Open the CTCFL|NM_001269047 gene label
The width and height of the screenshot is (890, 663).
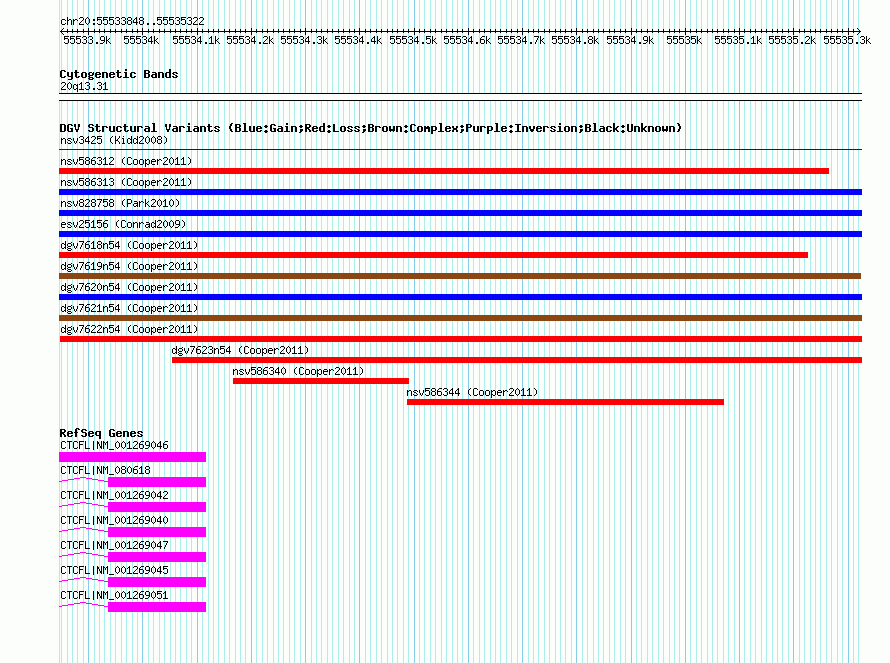[x=114, y=545]
